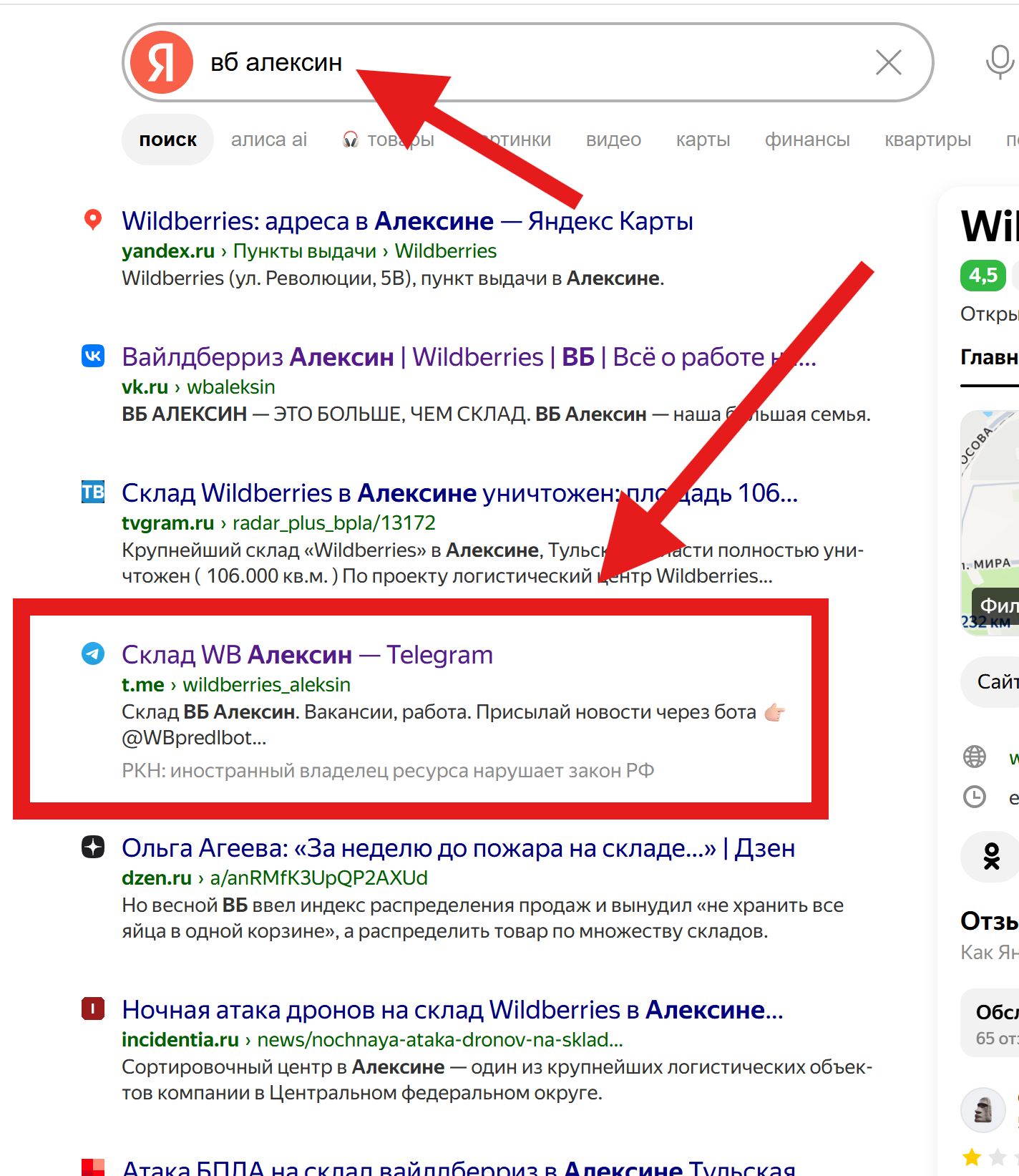
Task: Clear the search query with the X icon
Action: 889,62
